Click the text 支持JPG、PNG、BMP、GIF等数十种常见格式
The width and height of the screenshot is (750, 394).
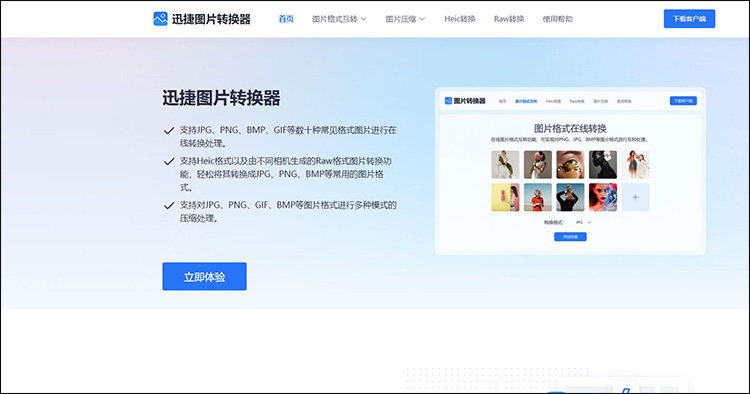(288, 136)
